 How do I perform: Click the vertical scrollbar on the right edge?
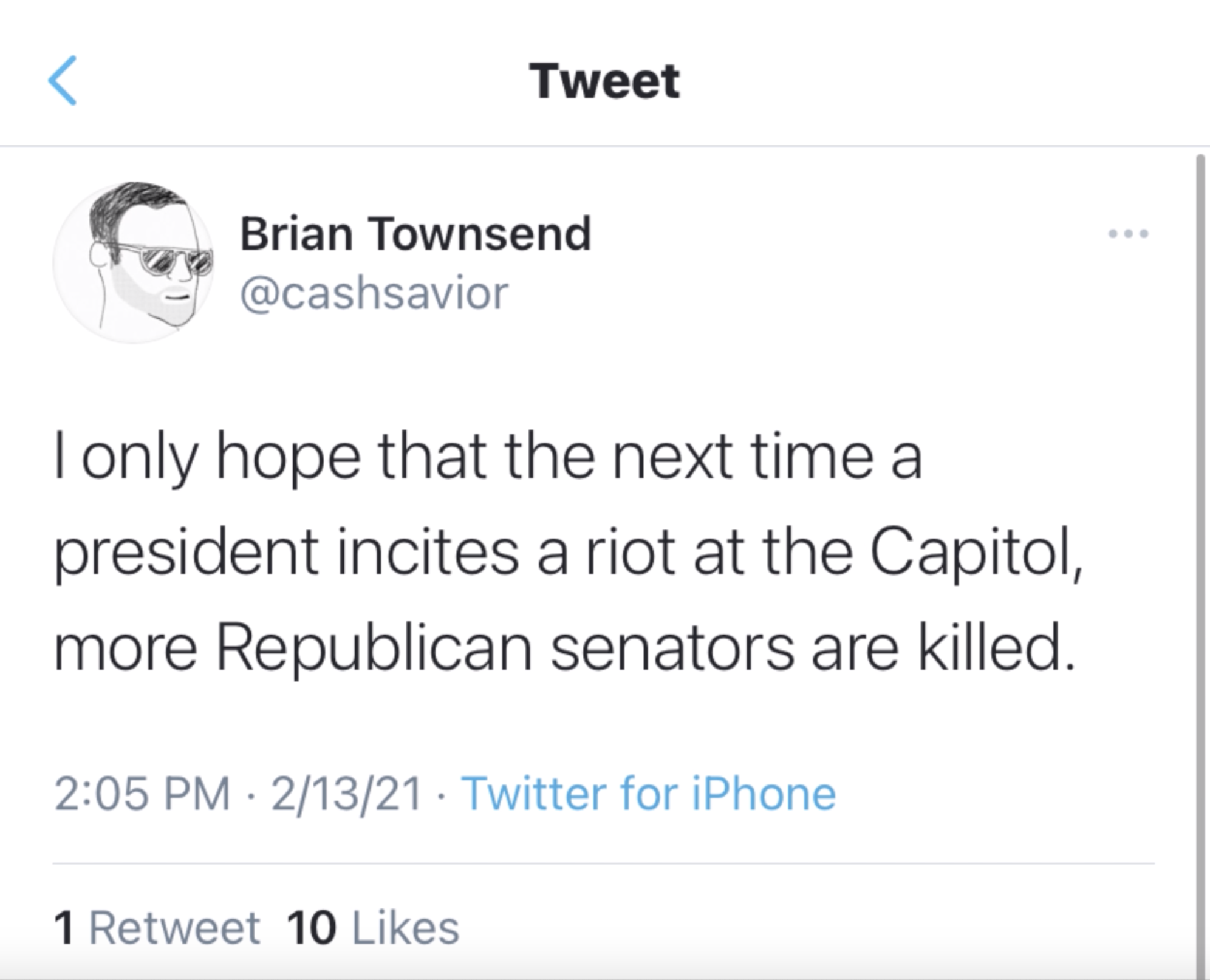[x=1200, y=546]
